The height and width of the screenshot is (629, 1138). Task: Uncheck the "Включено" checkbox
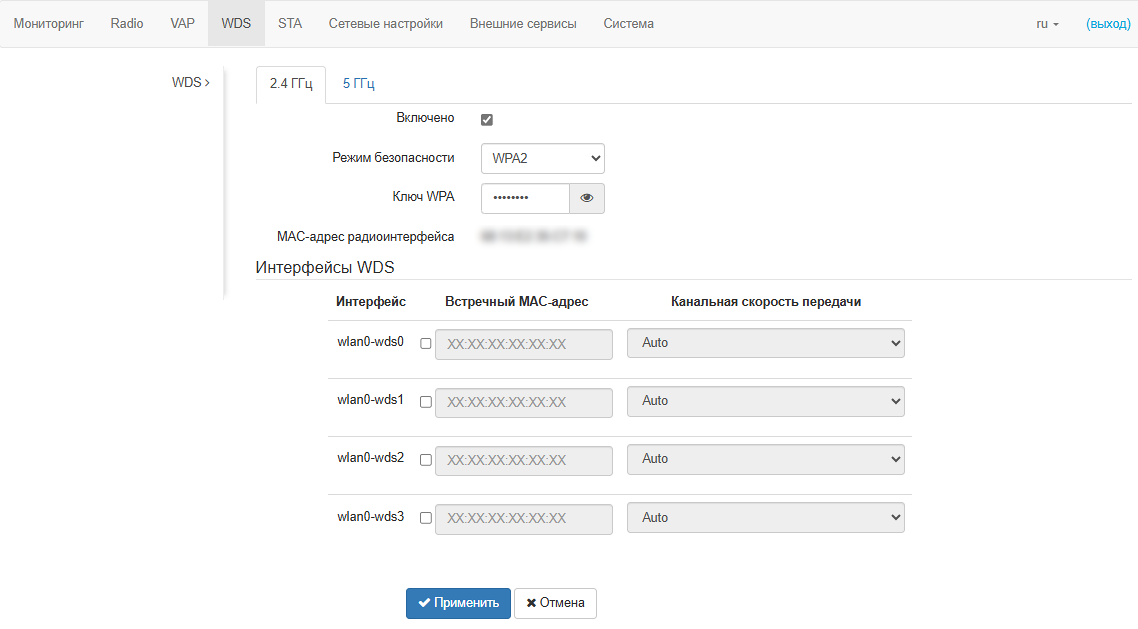pos(487,120)
